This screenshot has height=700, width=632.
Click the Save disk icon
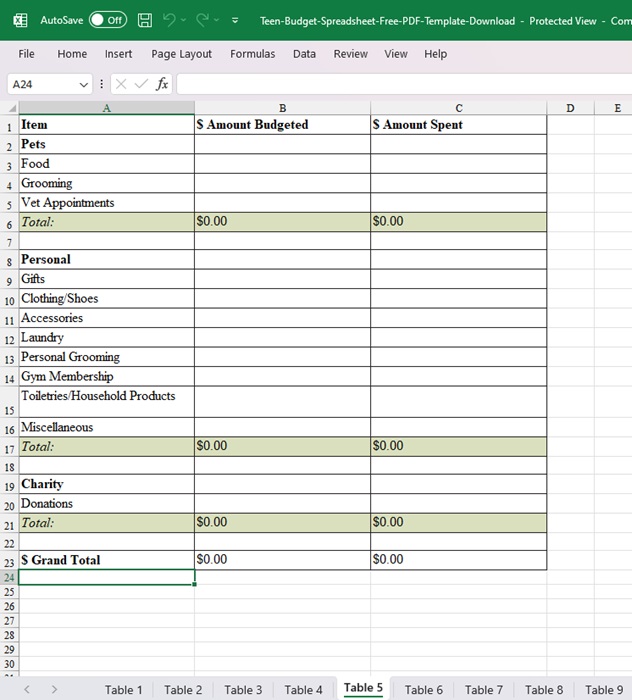point(145,20)
